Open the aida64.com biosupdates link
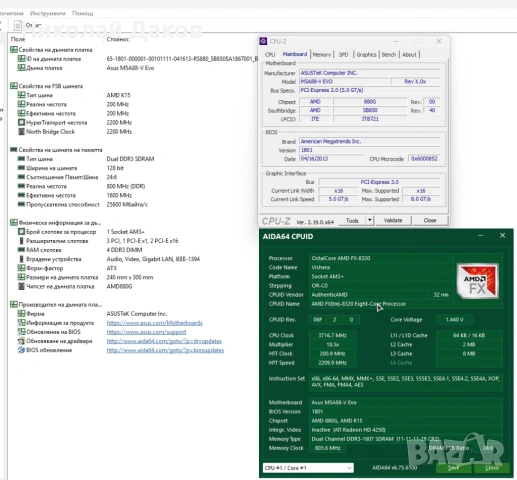517x480 pixels. pyautogui.click(x=165, y=350)
